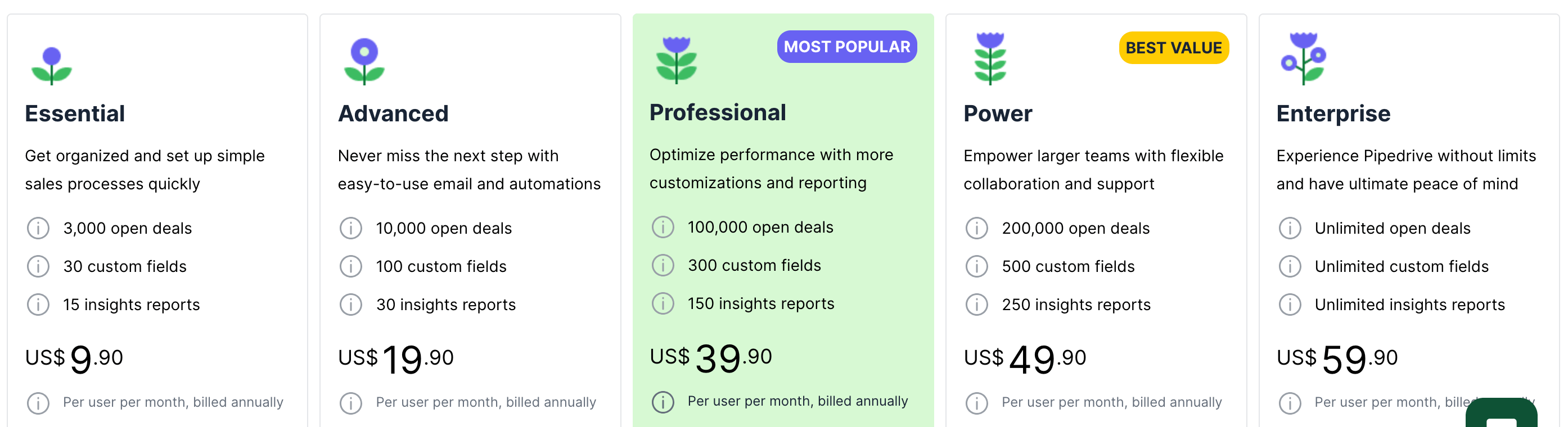
Task: Click the Essential plan flower icon
Action: tap(52, 66)
